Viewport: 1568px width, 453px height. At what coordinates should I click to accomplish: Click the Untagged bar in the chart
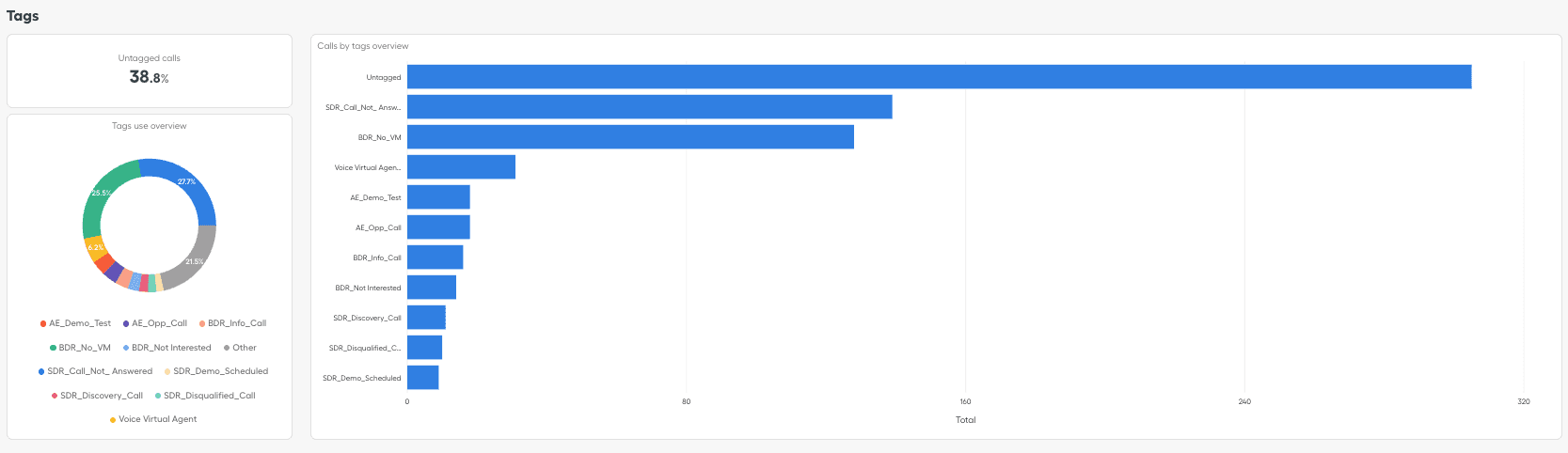939,77
